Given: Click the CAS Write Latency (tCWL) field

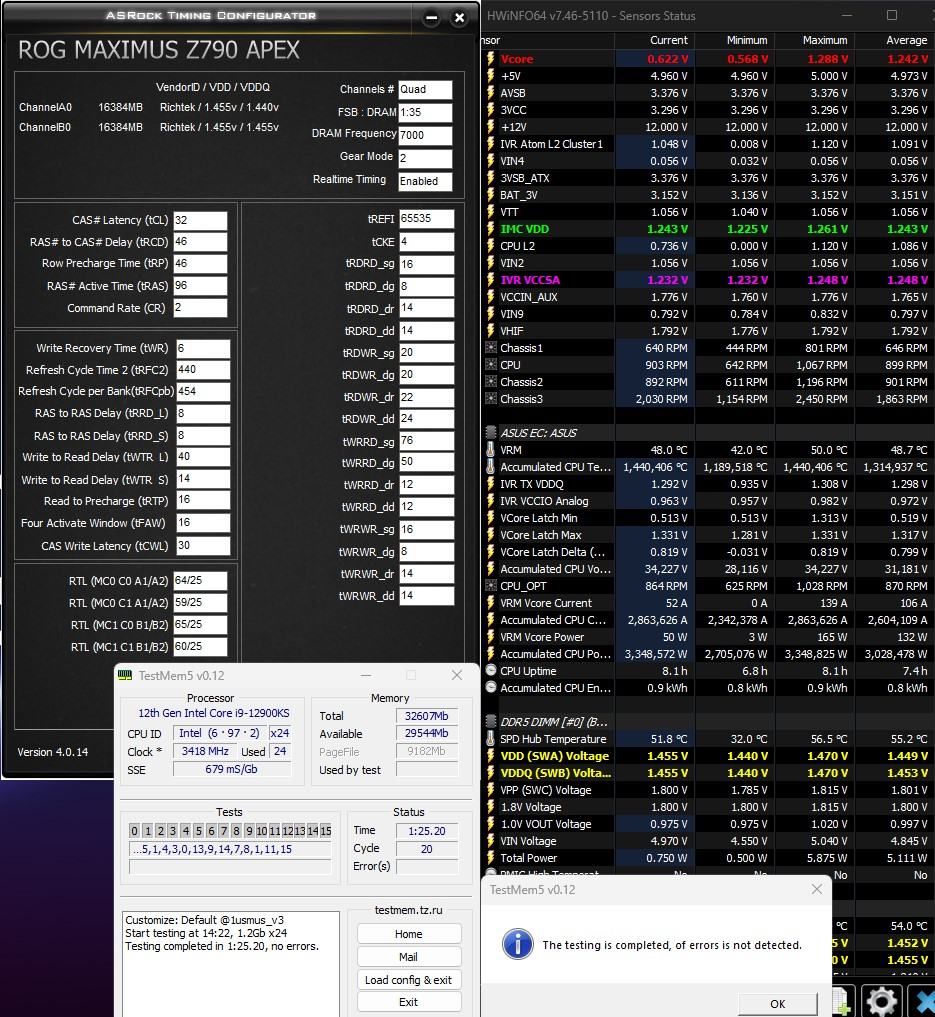Looking at the screenshot, I should [203, 545].
